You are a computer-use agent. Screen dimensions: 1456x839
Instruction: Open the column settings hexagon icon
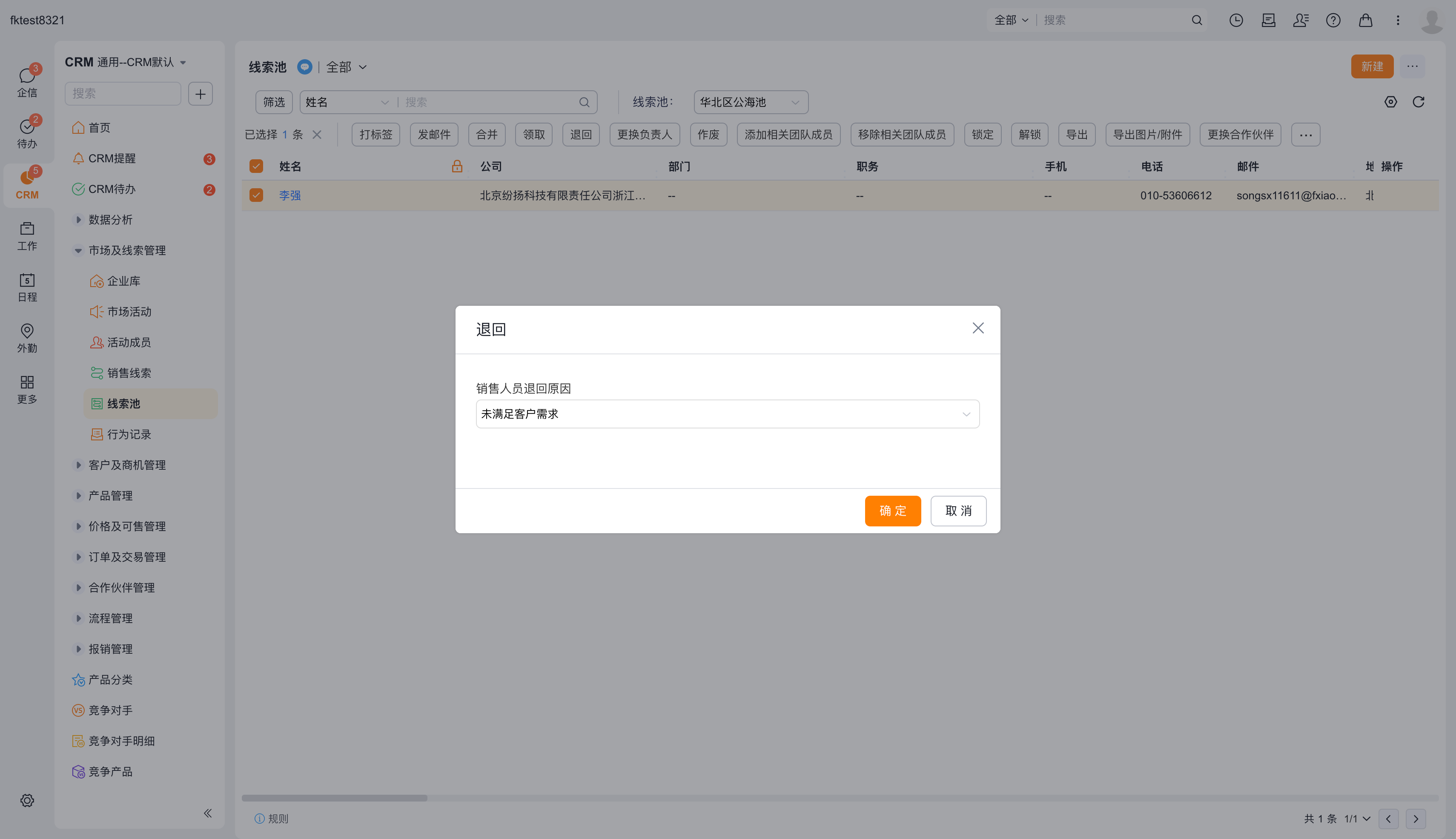1391,102
